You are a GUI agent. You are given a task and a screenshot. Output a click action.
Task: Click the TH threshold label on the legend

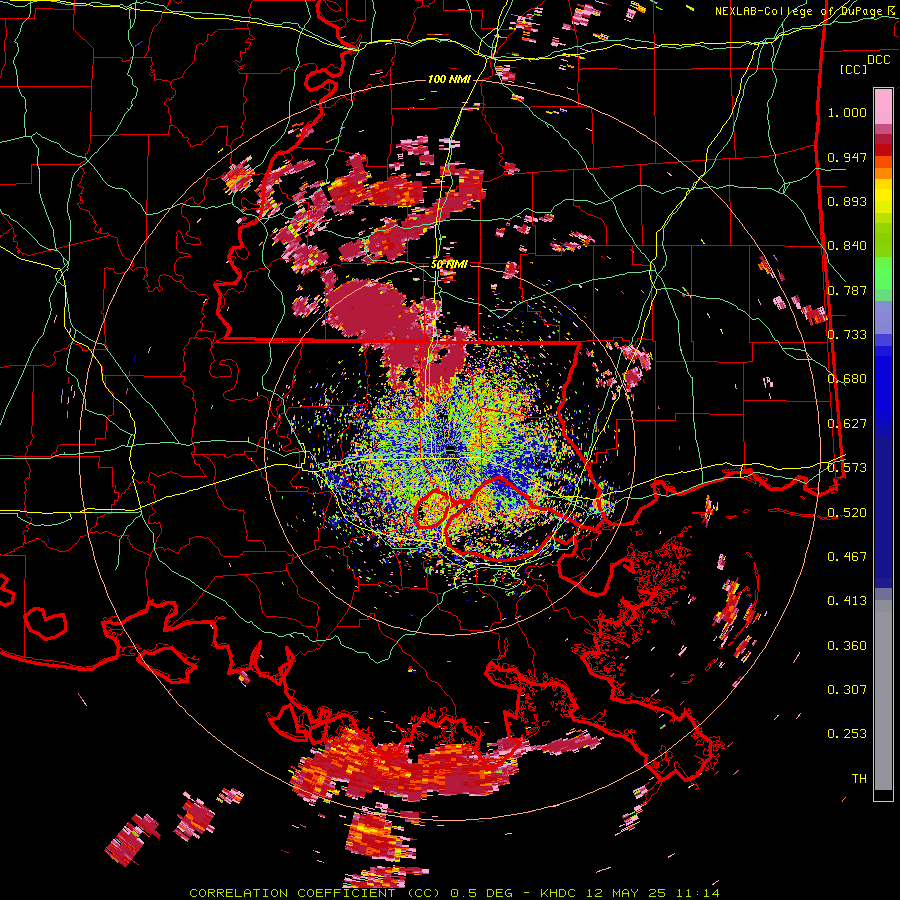(859, 779)
